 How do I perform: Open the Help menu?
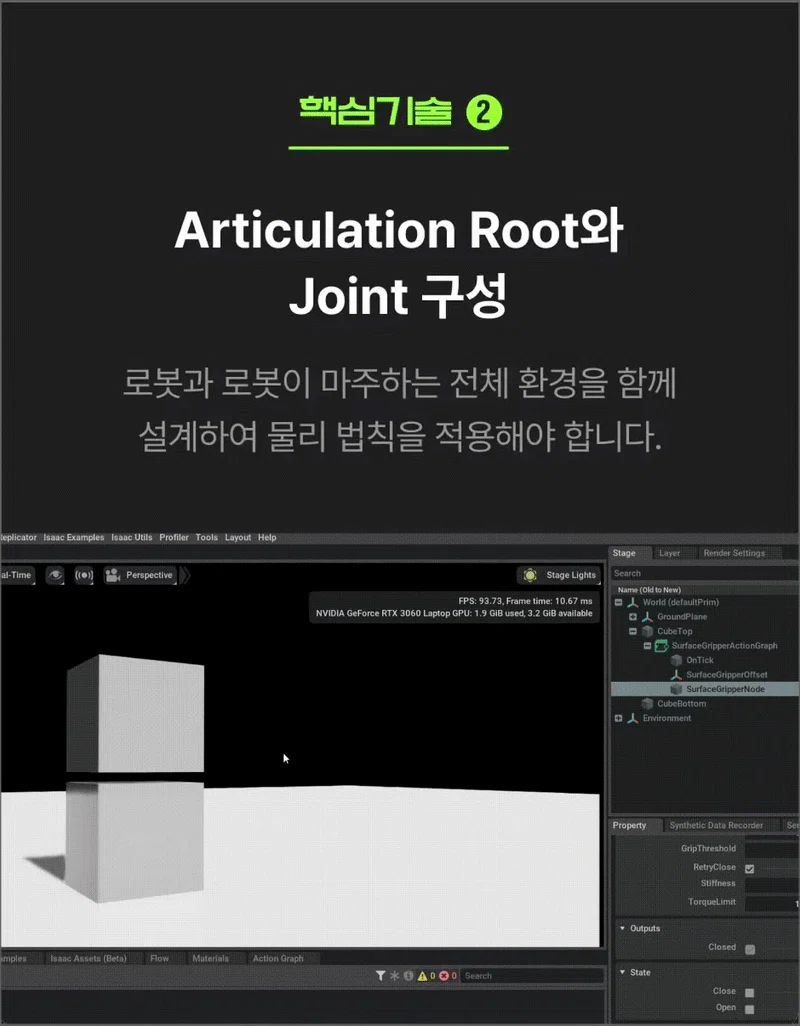267,537
